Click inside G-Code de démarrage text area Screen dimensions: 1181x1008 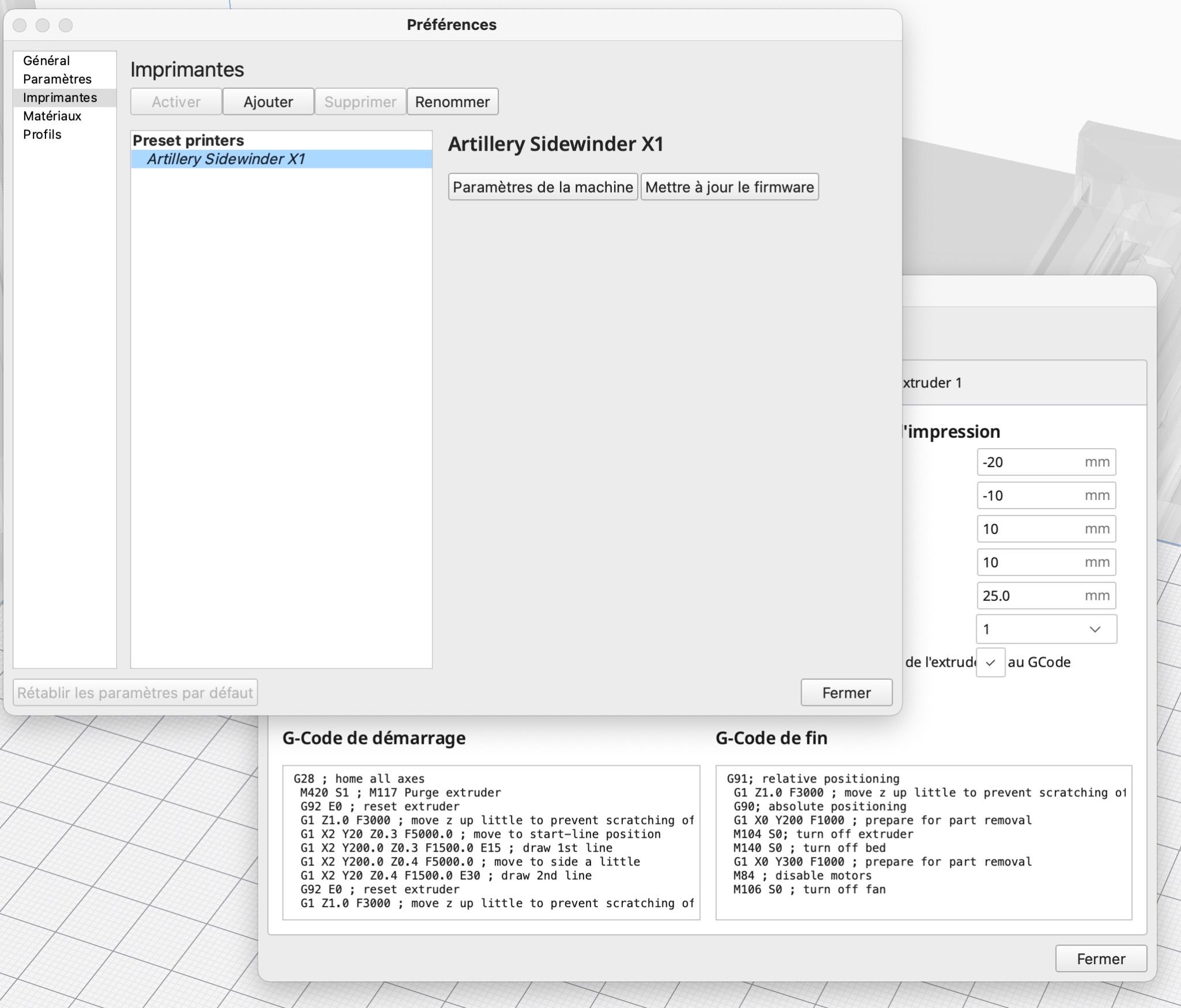[x=491, y=842]
